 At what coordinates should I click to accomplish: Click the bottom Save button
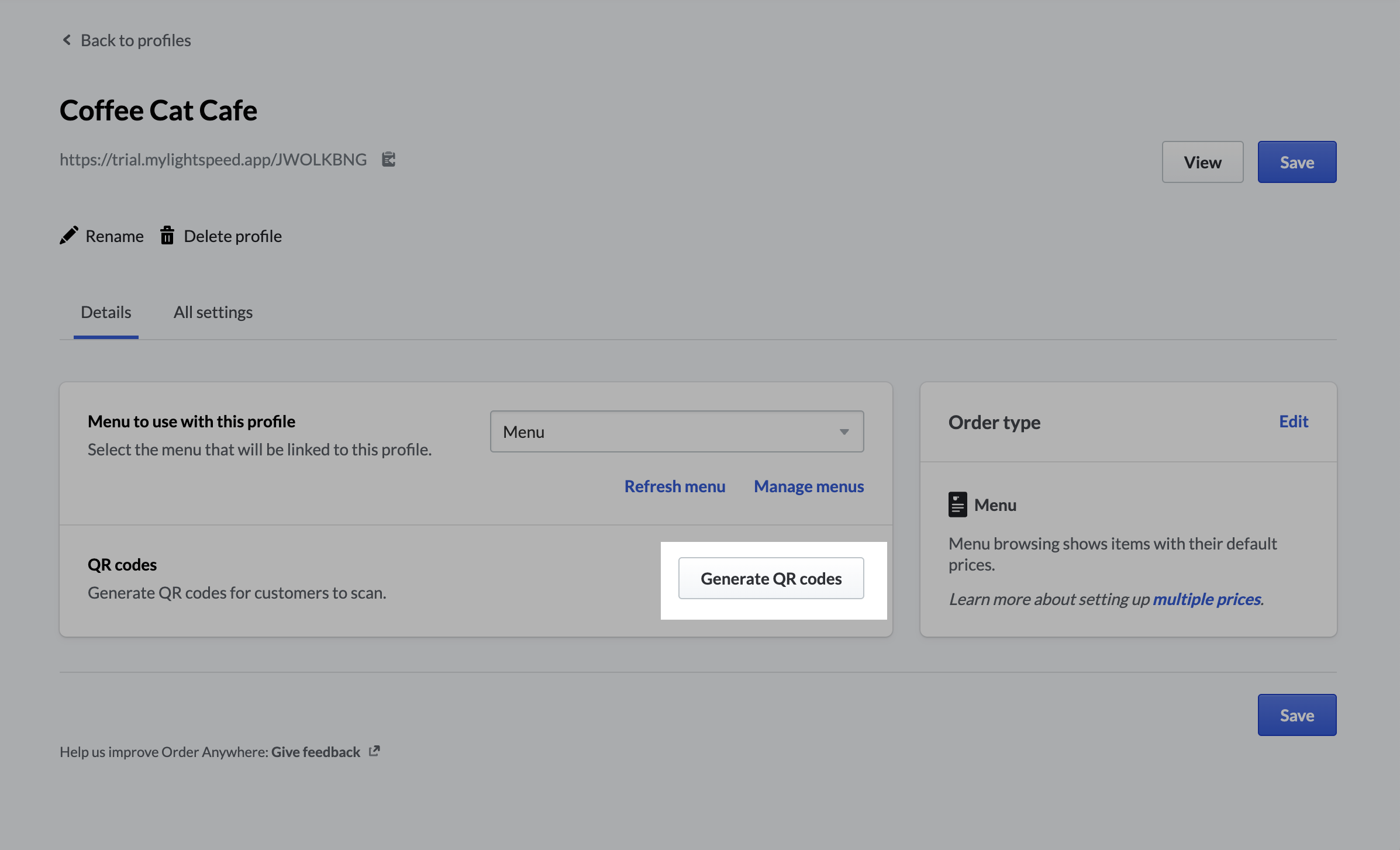[1296, 715]
